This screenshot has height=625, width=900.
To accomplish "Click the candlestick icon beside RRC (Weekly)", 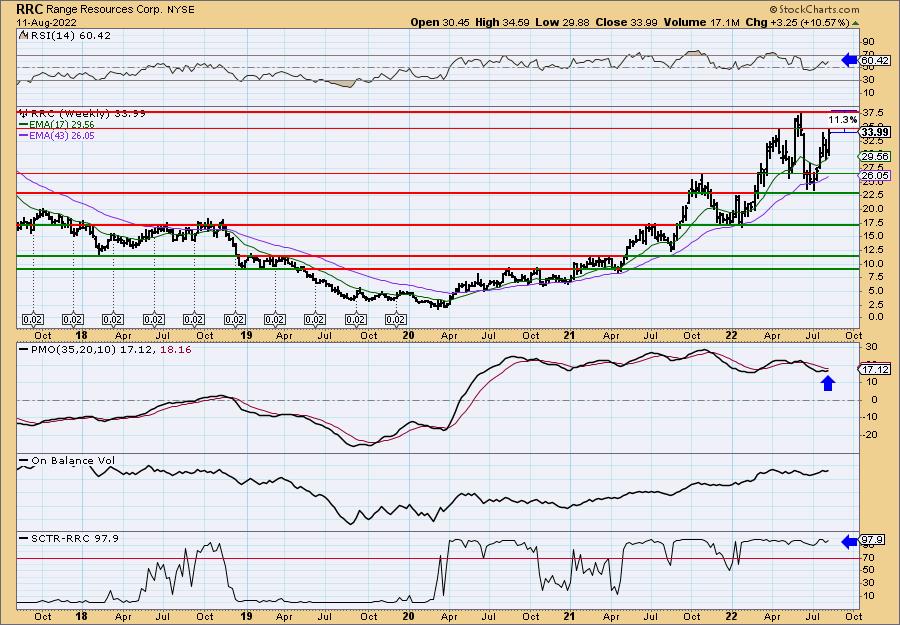I will (24, 113).
